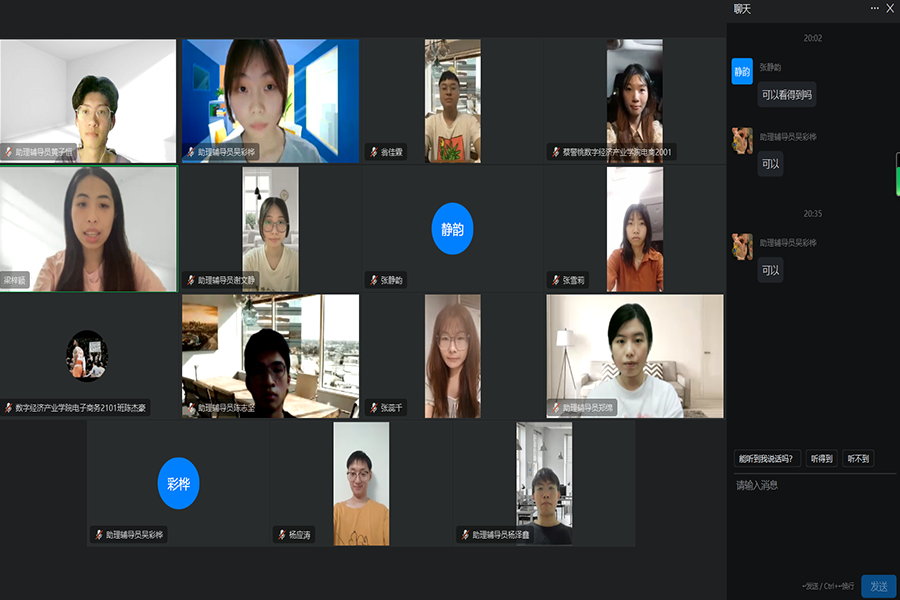
Task: Select the 静韵 round avatar in video grid
Action: [452, 229]
